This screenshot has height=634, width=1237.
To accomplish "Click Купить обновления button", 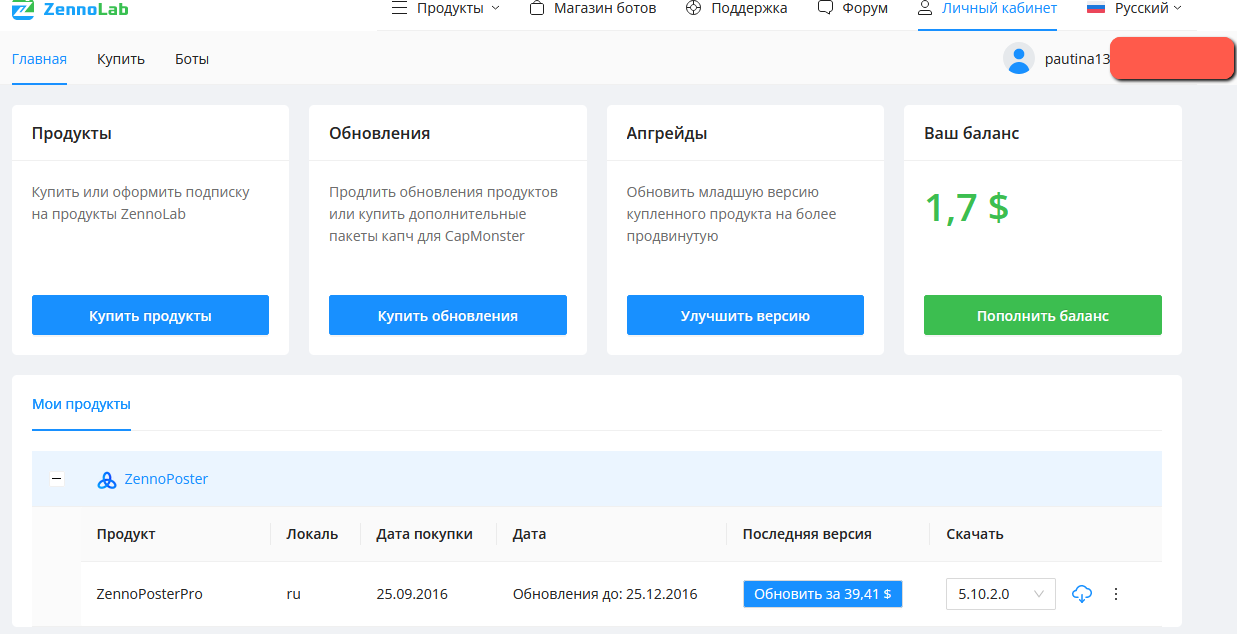I will [x=448, y=315].
